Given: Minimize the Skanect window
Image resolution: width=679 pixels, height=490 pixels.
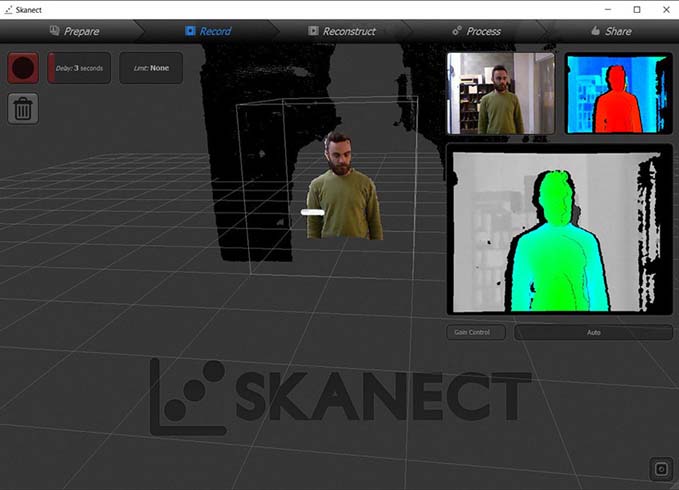Looking at the screenshot, I should 608,10.
